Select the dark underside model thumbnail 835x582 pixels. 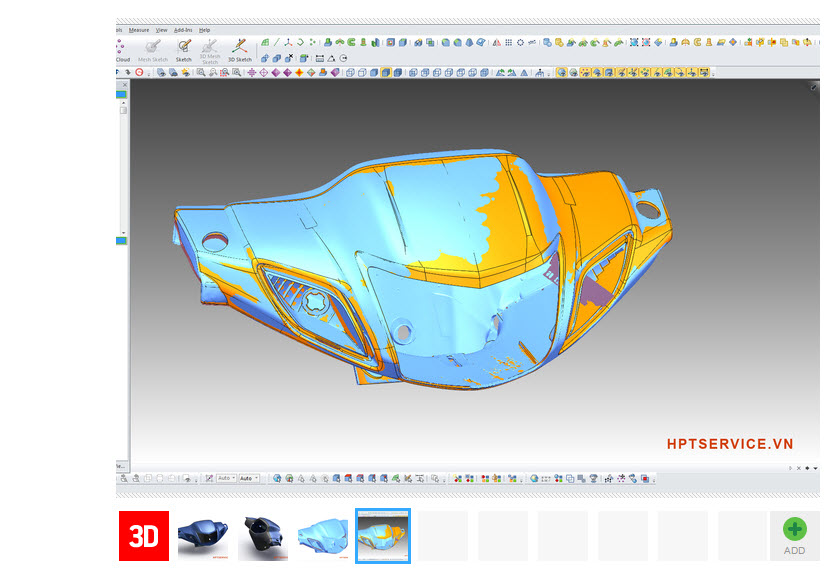tap(263, 536)
